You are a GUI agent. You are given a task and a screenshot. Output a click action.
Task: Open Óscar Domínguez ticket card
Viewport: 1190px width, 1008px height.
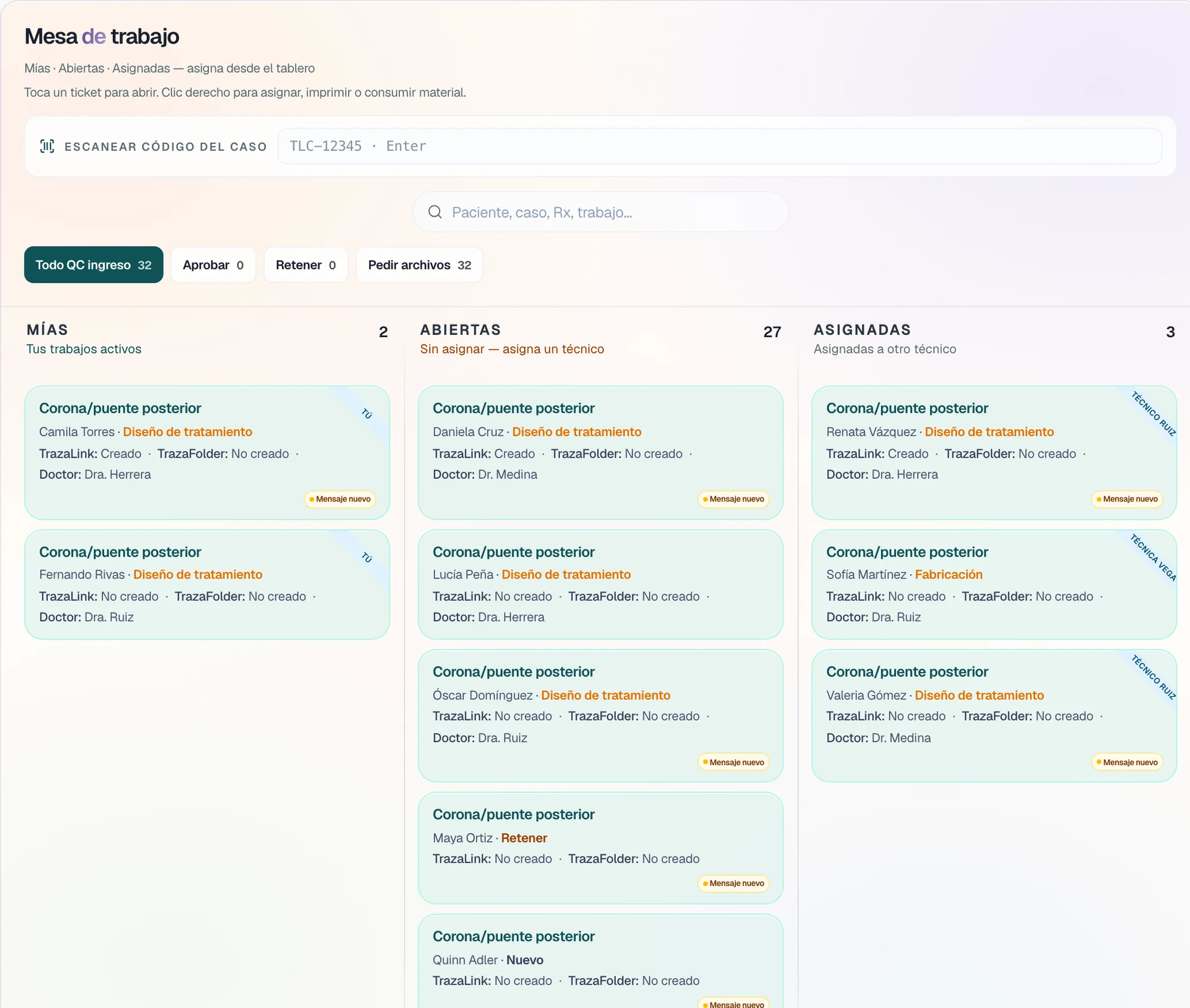coord(600,716)
